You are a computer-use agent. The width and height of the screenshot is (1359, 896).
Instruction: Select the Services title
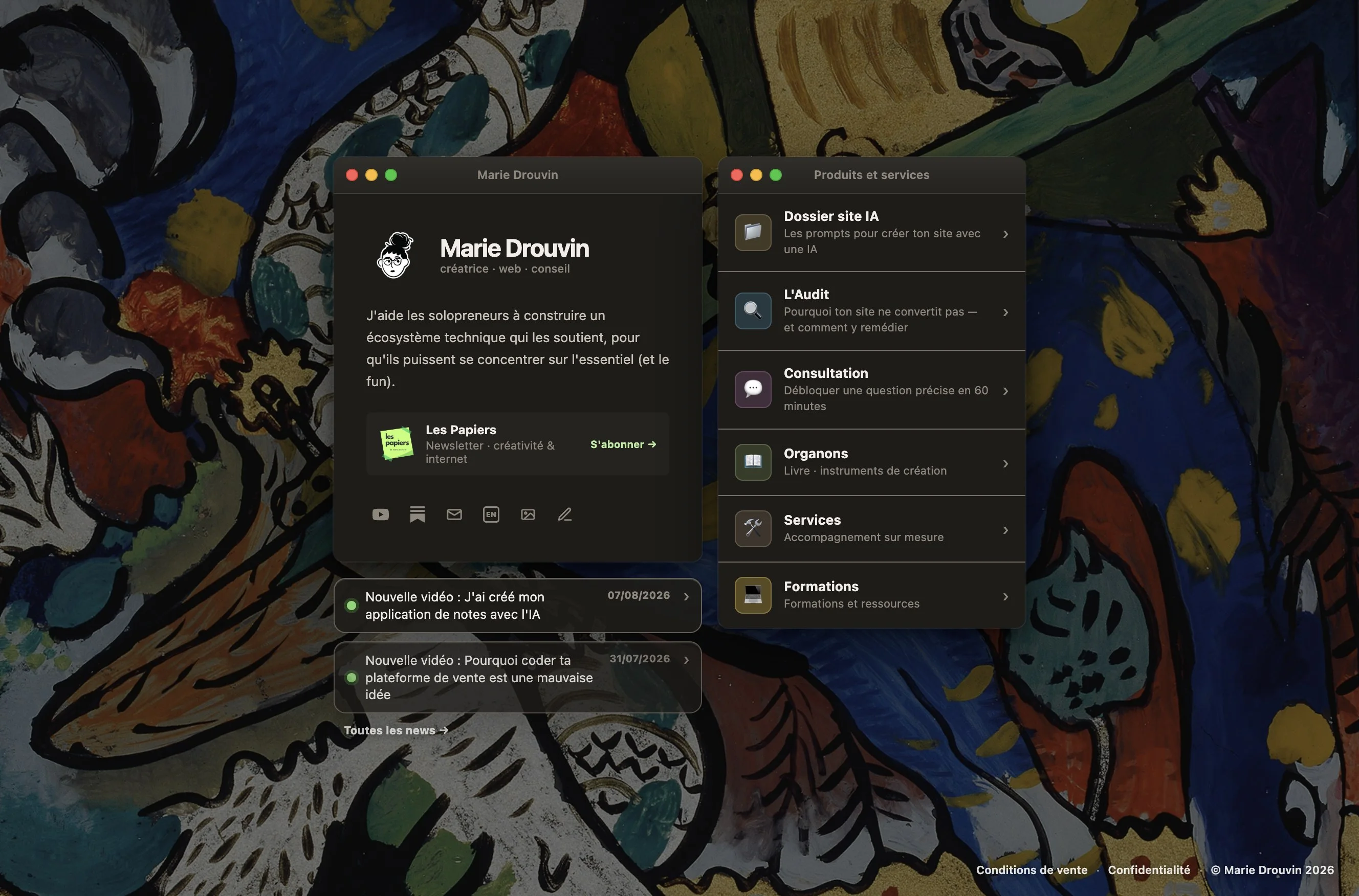tap(813, 520)
